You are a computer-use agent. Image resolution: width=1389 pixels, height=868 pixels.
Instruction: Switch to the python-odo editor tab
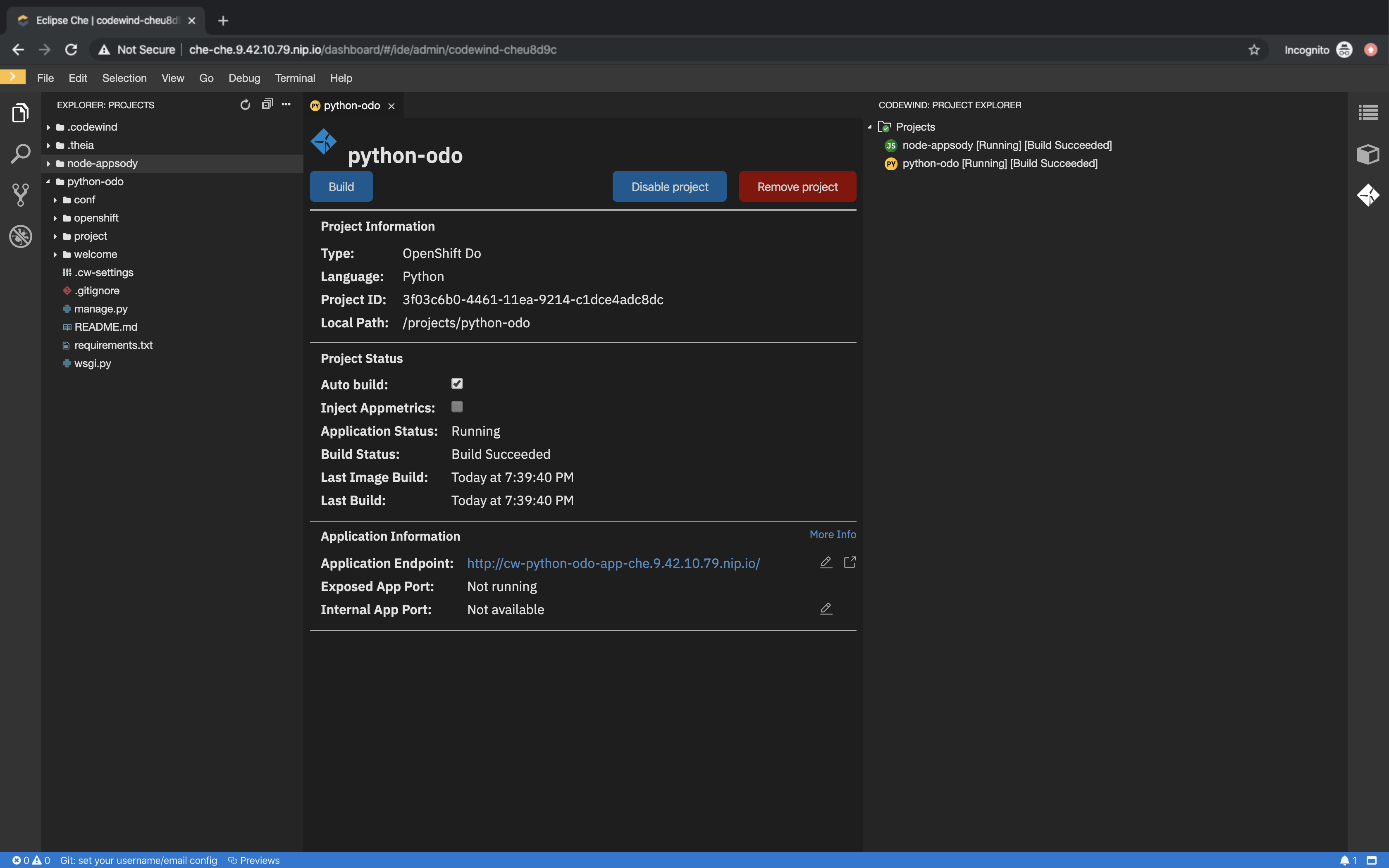(x=351, y=106)
